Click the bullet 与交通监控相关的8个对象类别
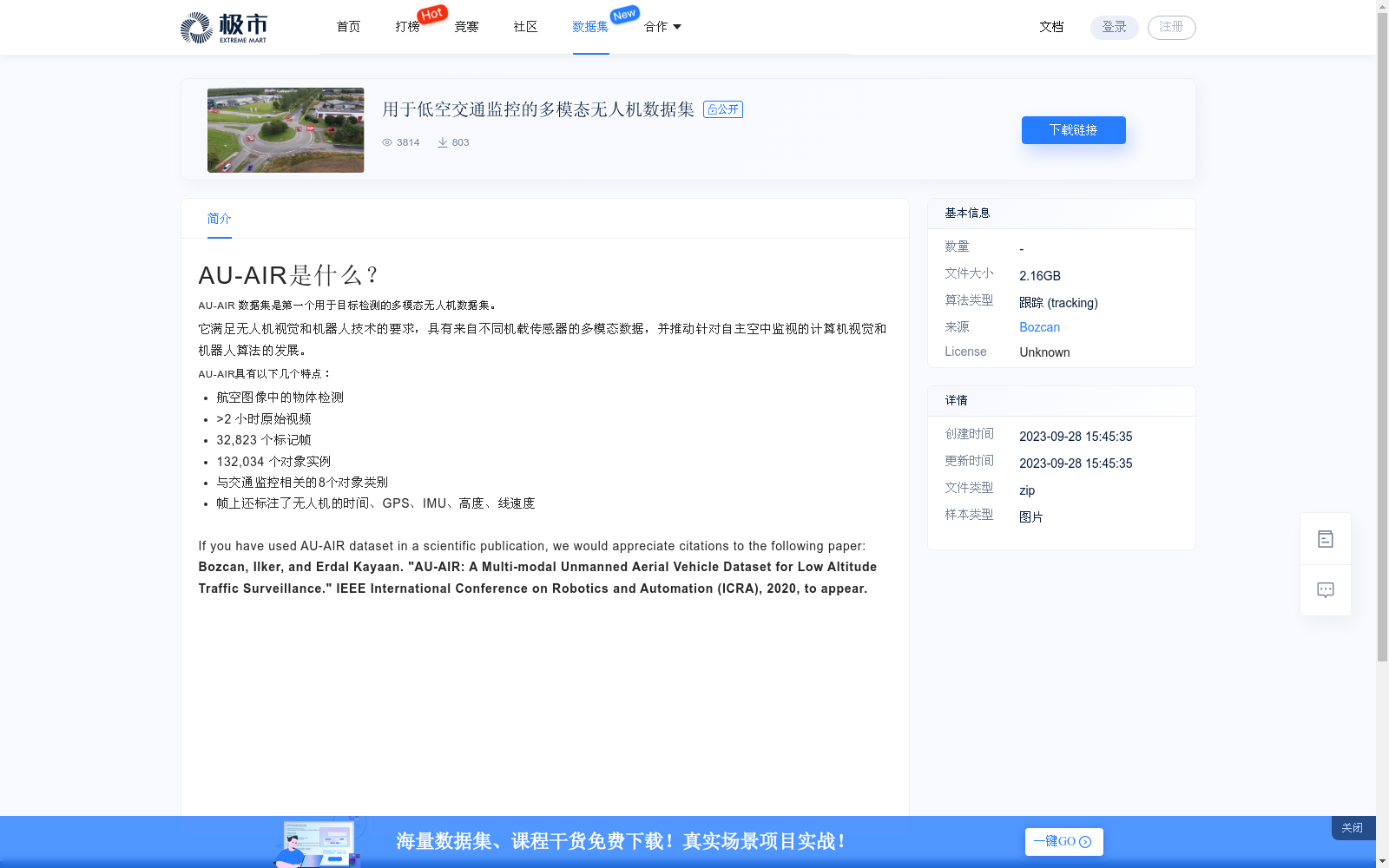Viewport: 1389px width, 868px height. (x=302, y=483)
